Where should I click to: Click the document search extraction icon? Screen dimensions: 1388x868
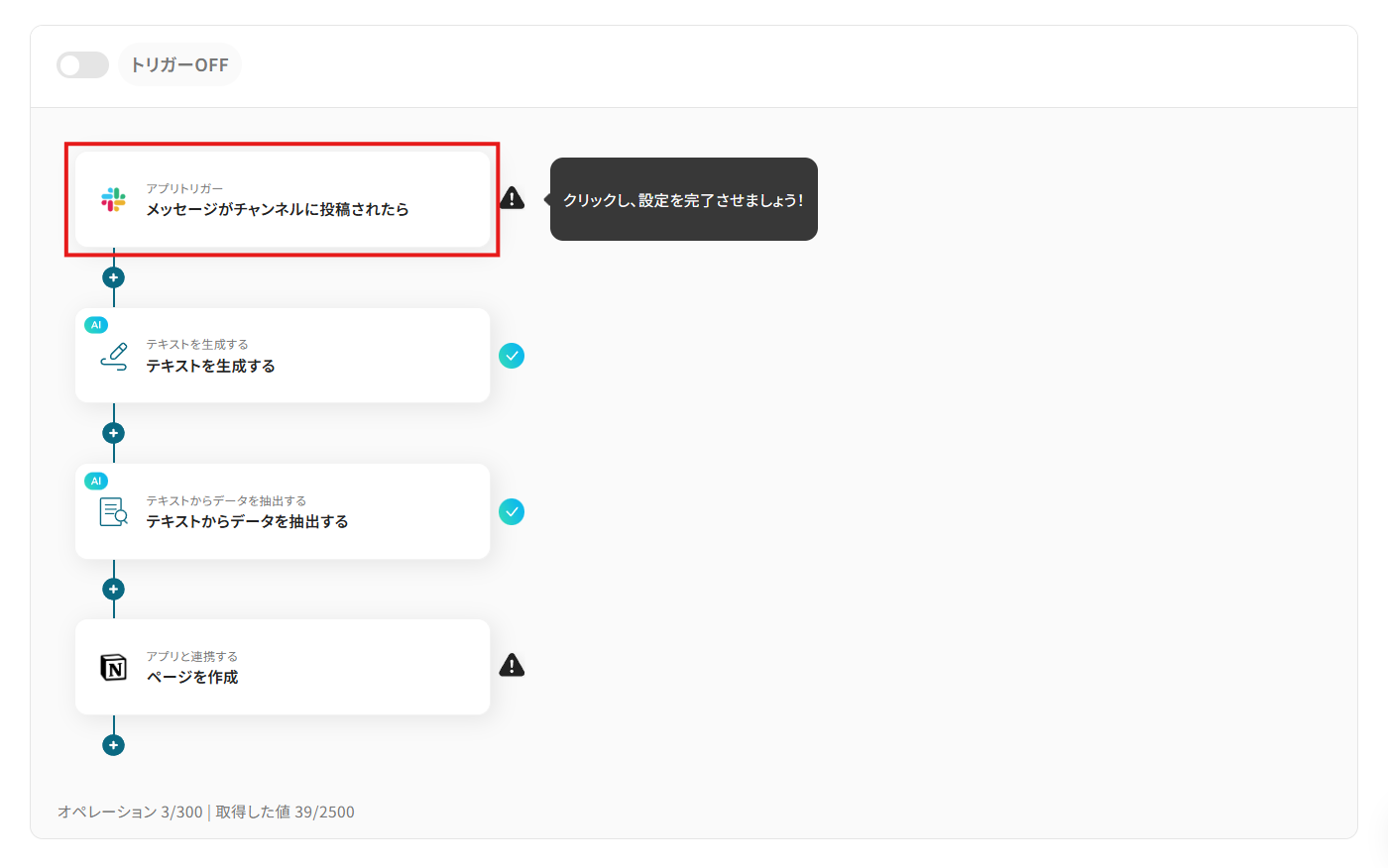point(114,511)
